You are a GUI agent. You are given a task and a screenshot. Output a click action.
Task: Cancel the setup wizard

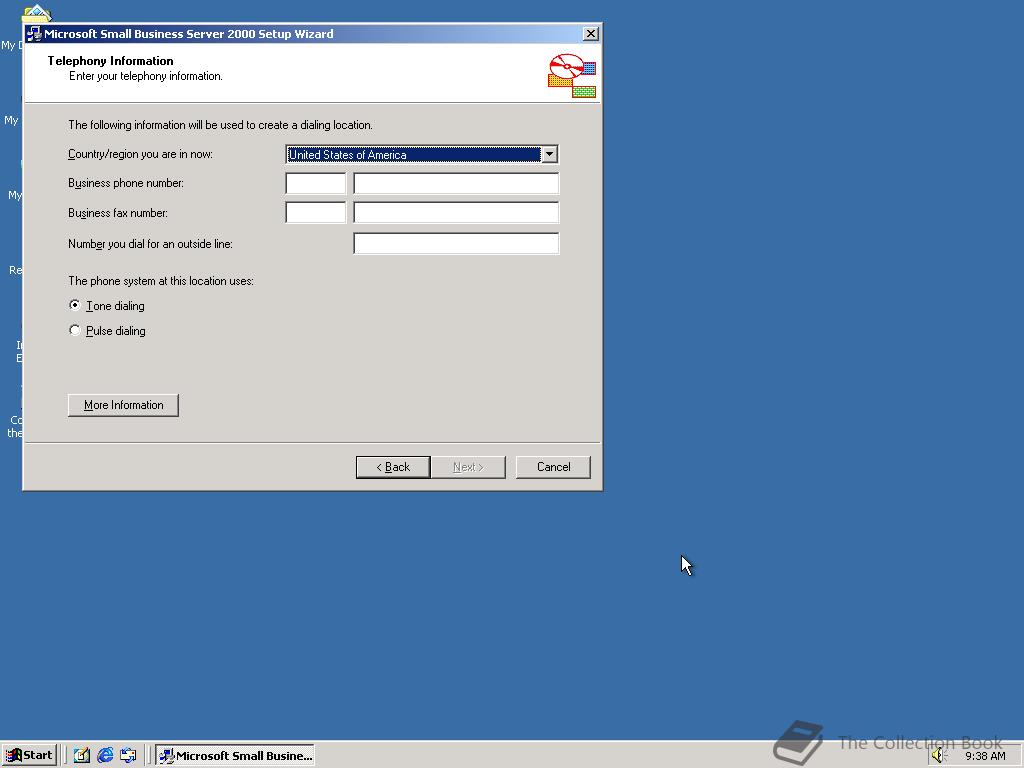point(553,467)
